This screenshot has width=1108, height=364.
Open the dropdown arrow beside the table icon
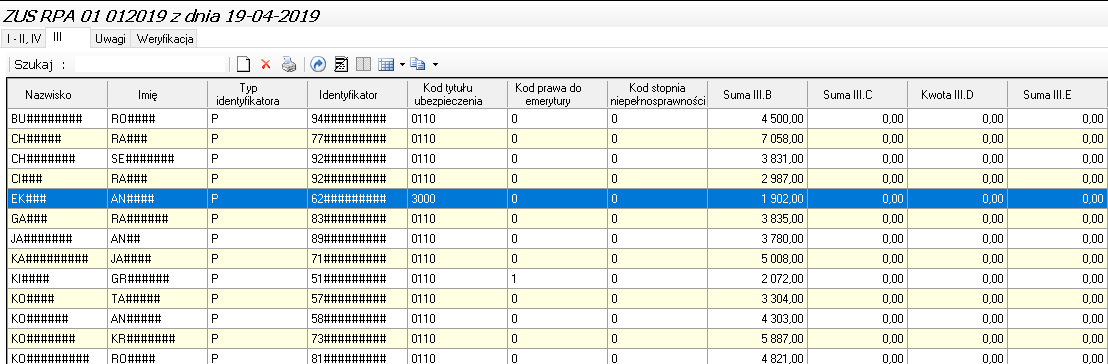point(402,65)
